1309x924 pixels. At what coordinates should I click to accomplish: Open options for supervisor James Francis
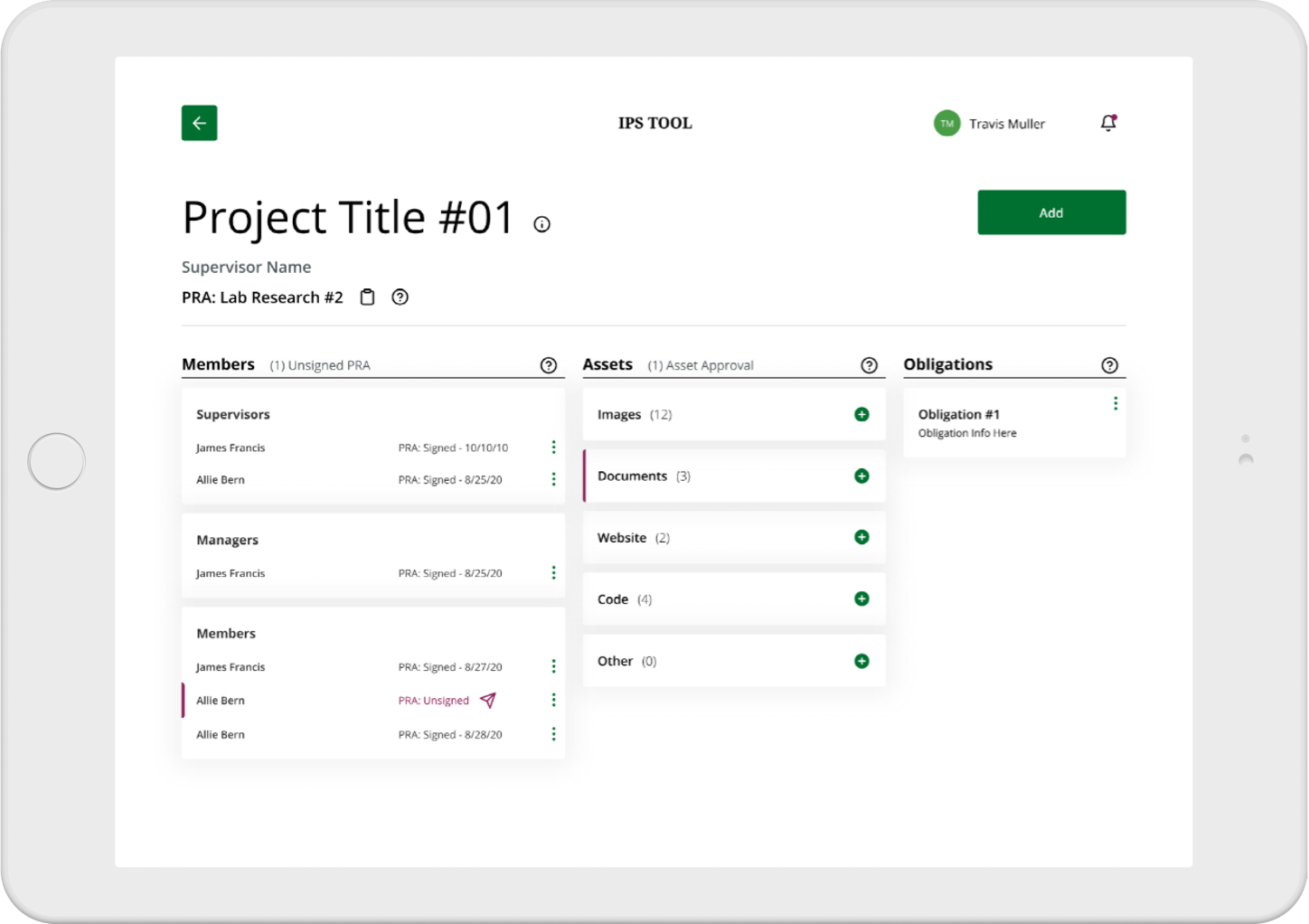click(x=553, y=448)
